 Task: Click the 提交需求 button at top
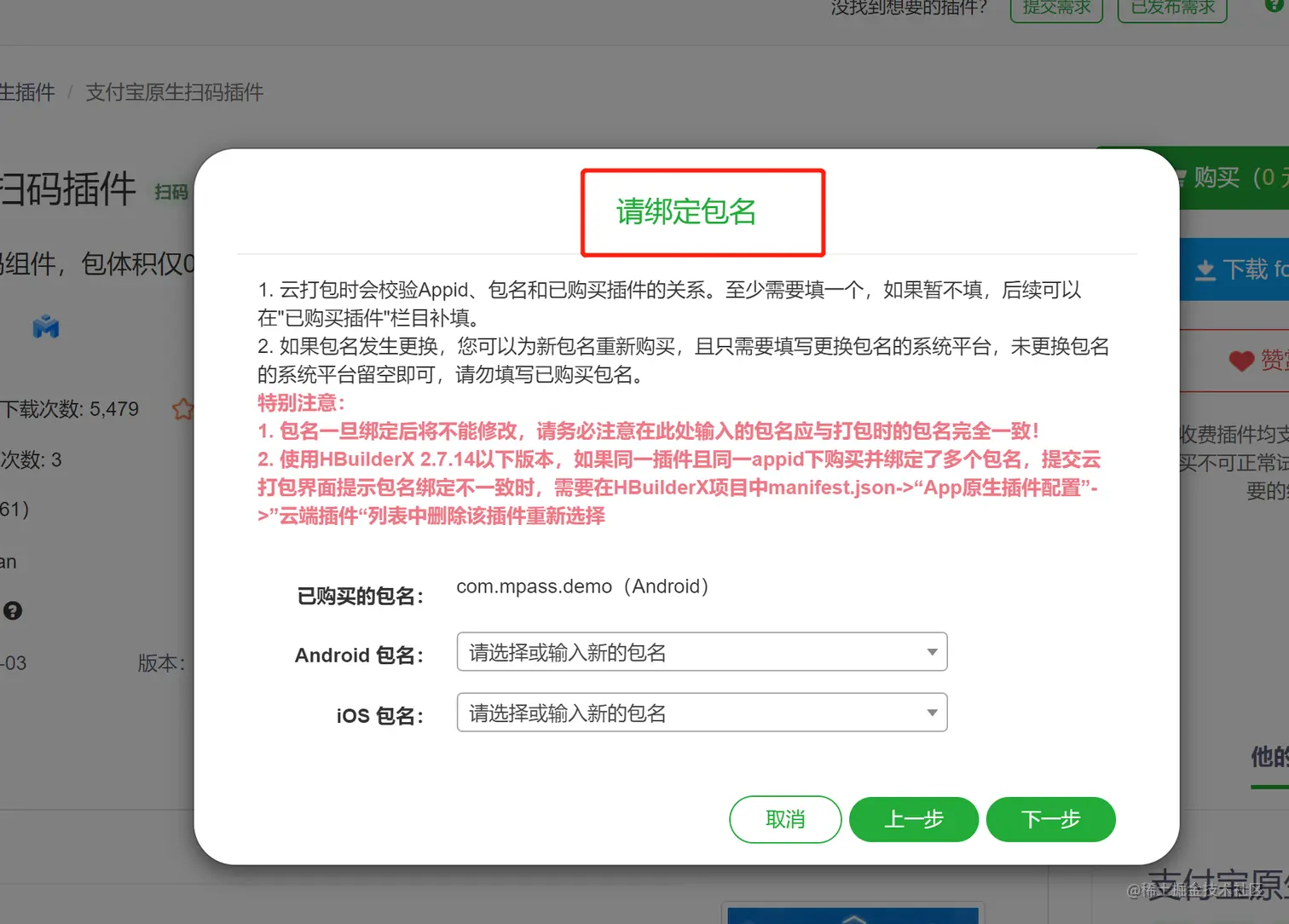(1056, 8)
